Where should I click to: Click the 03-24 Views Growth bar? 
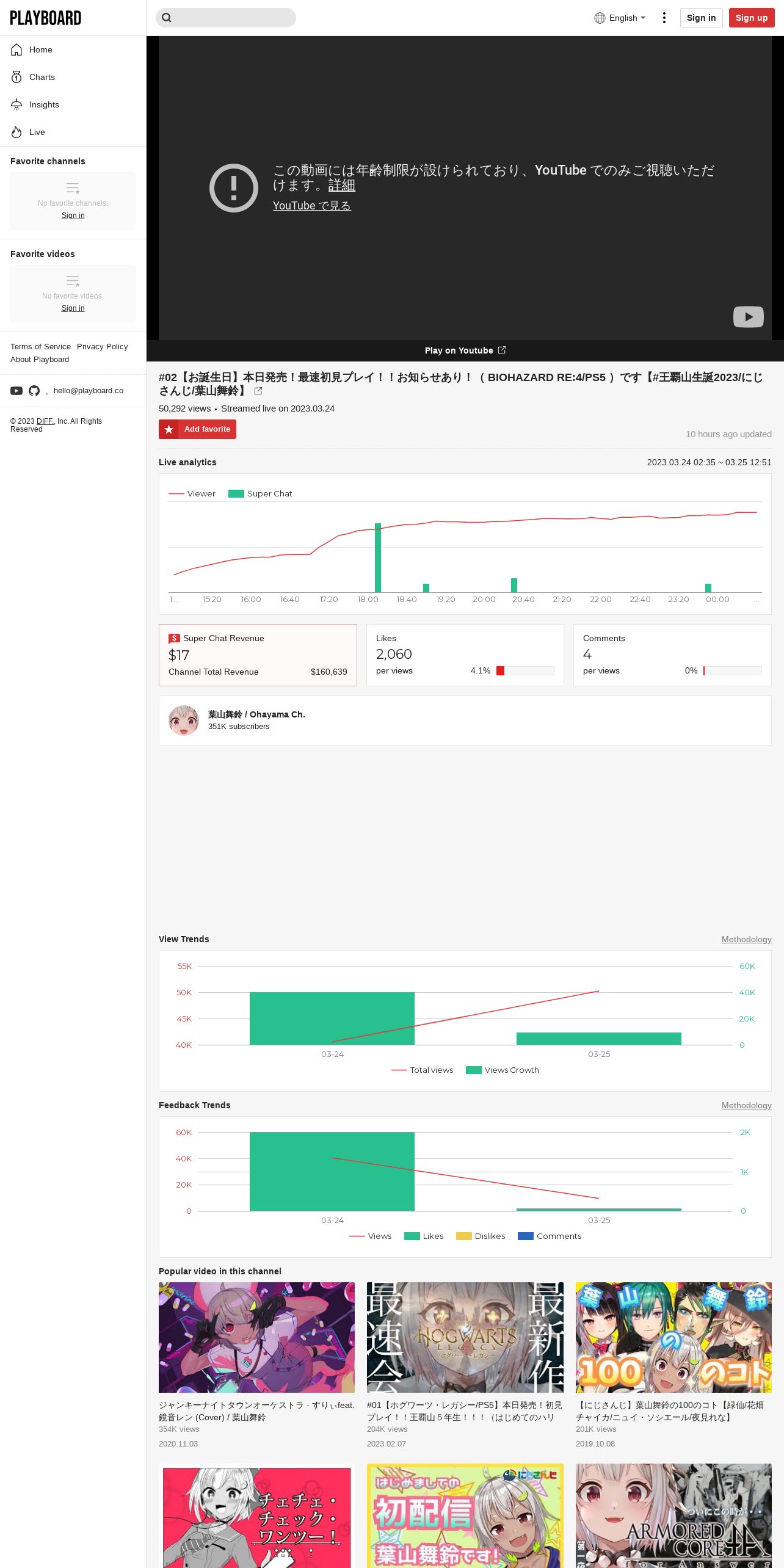tap(332, 1018)
